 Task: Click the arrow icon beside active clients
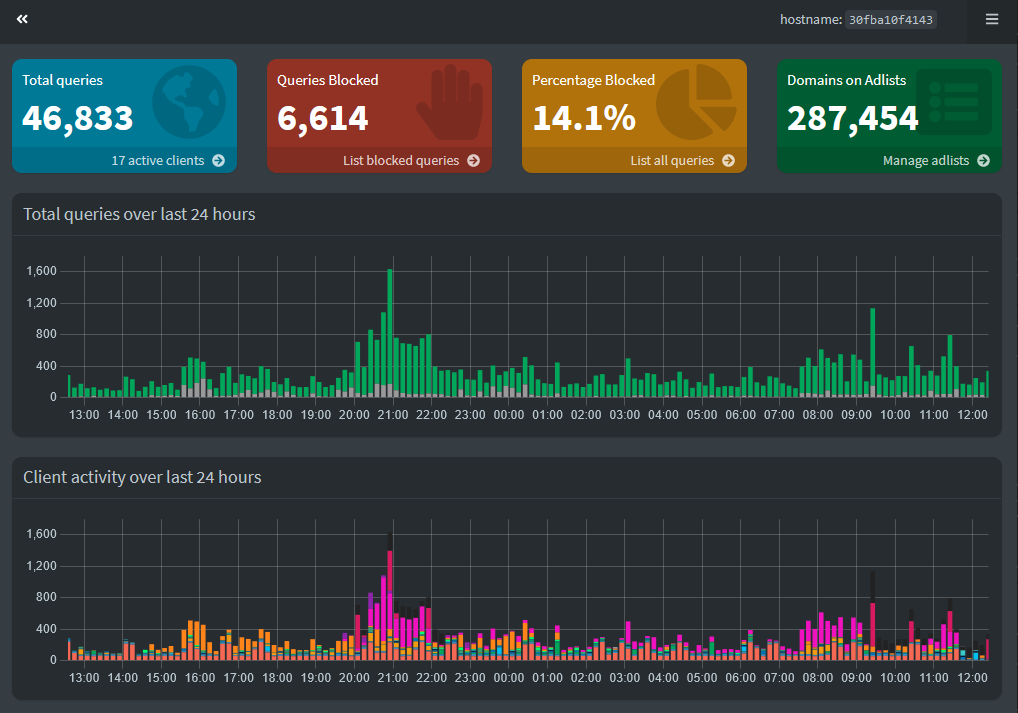coord(218,161)
